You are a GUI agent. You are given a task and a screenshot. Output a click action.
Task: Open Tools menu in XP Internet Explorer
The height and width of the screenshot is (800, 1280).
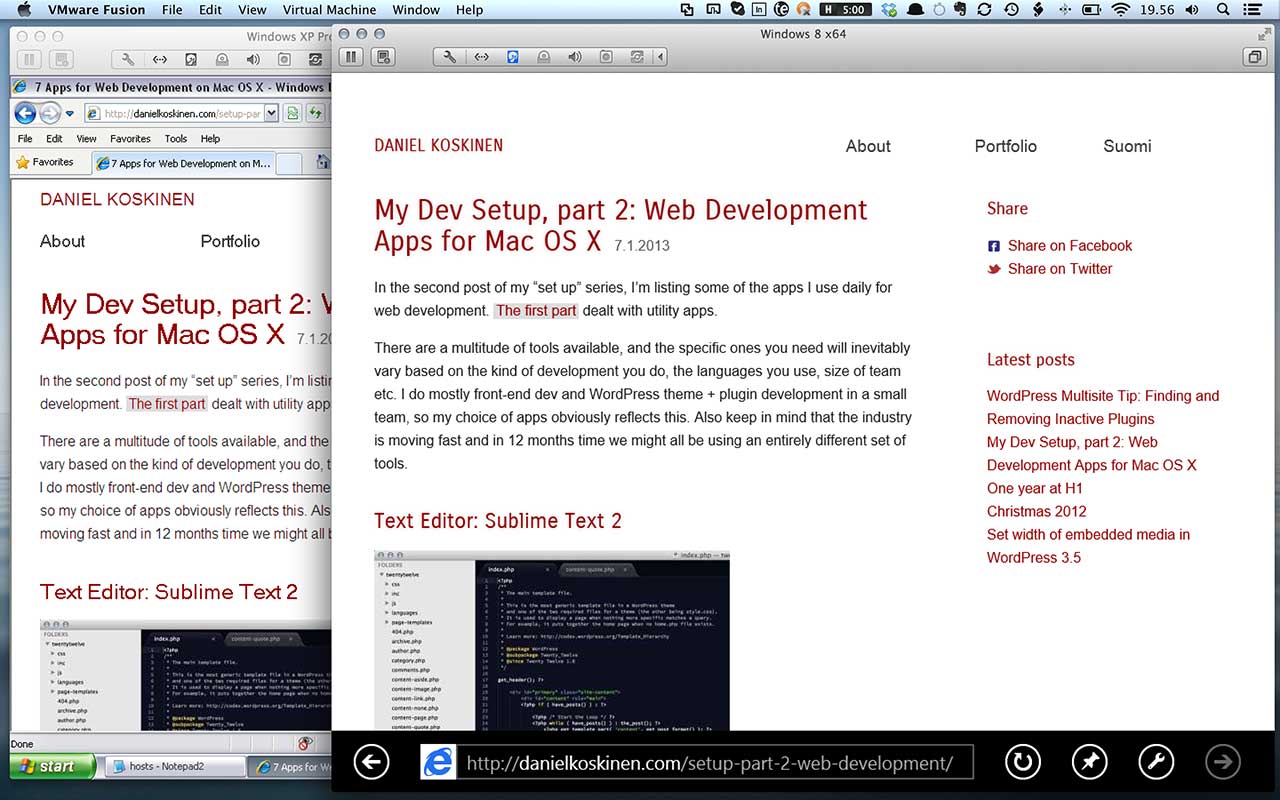[175, 139]
